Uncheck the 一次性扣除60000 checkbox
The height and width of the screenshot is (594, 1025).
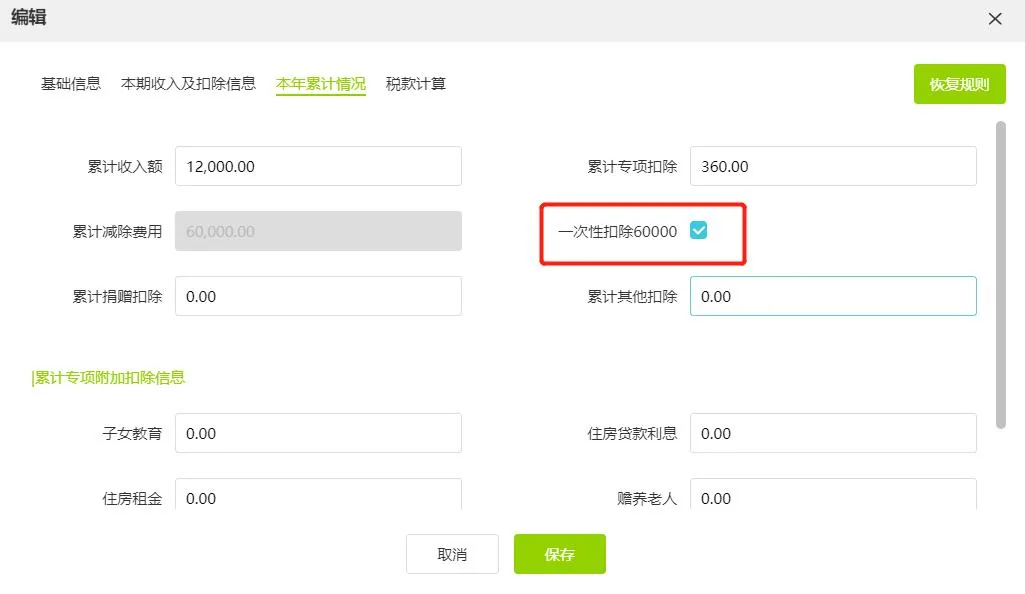point(698,231)
